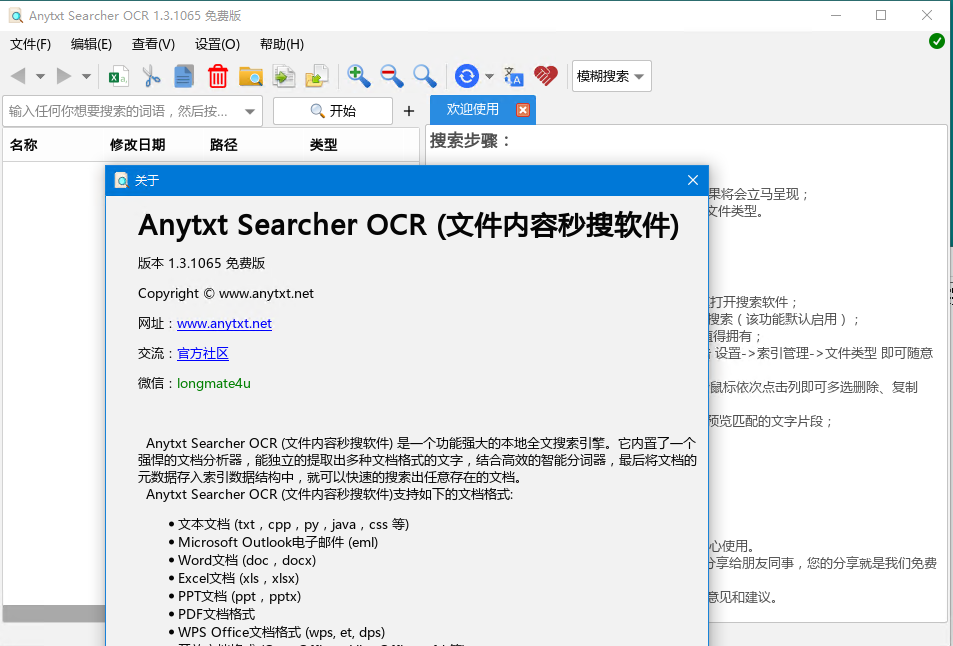Add a new tab with the plus button
This screenshot has width=953, height=646.
tap(409, 111)
